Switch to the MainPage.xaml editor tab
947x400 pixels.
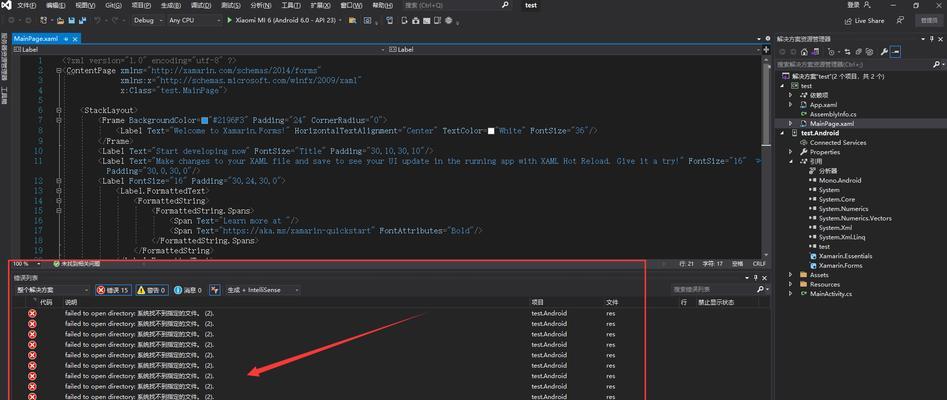pyautogui.click(x=37, y=39)
